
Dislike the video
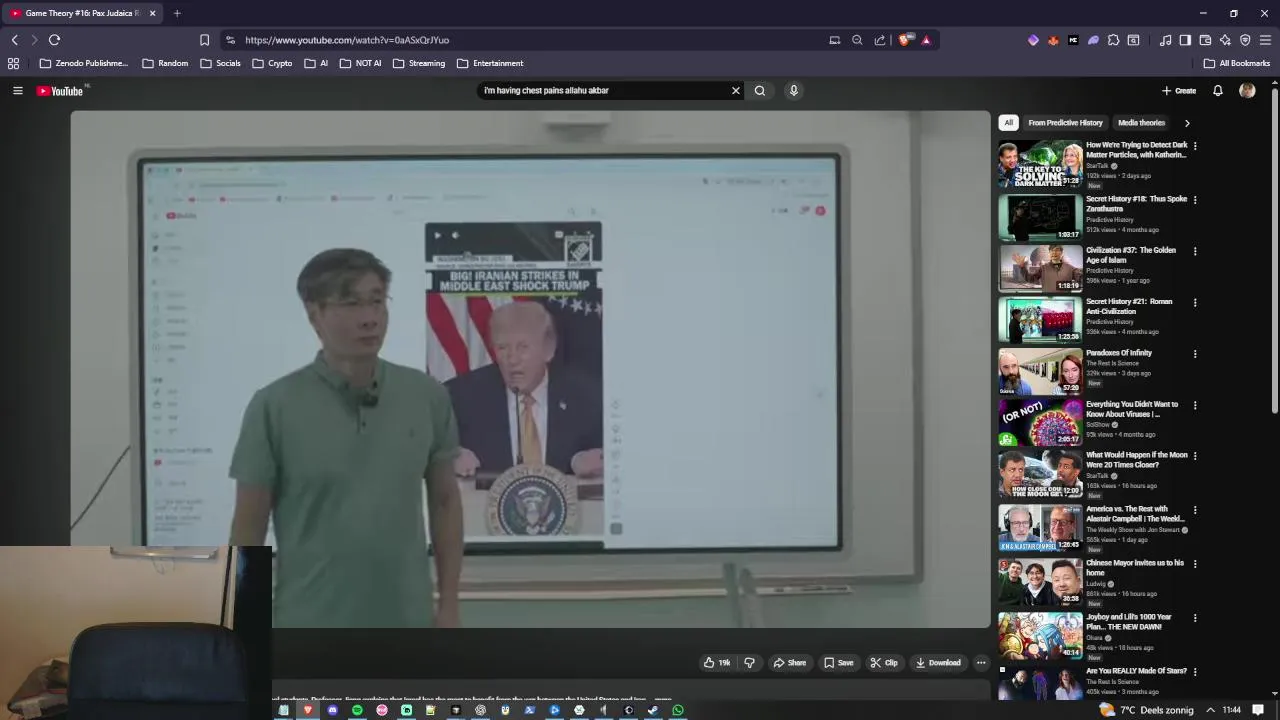pyautogui.click(x=750, y=663)
